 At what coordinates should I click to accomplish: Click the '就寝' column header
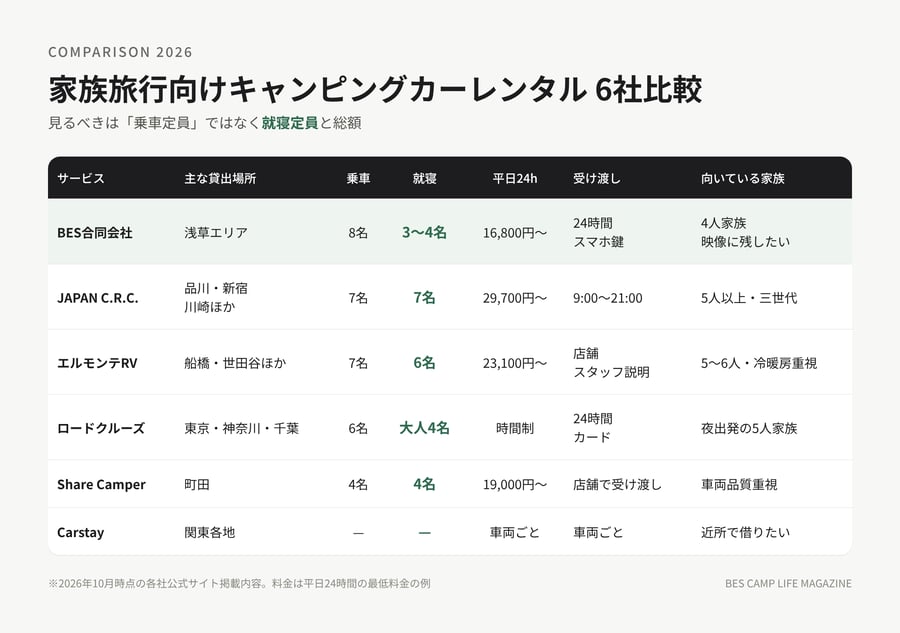(424, 178)
